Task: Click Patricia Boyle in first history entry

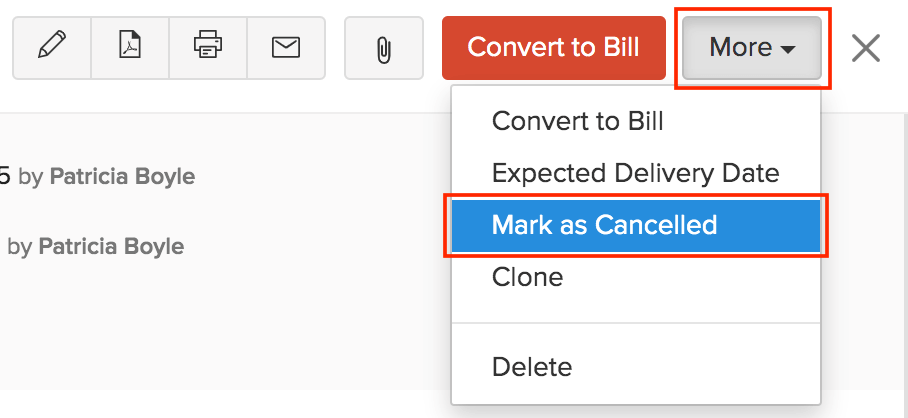Action: [x=122, y=177]
